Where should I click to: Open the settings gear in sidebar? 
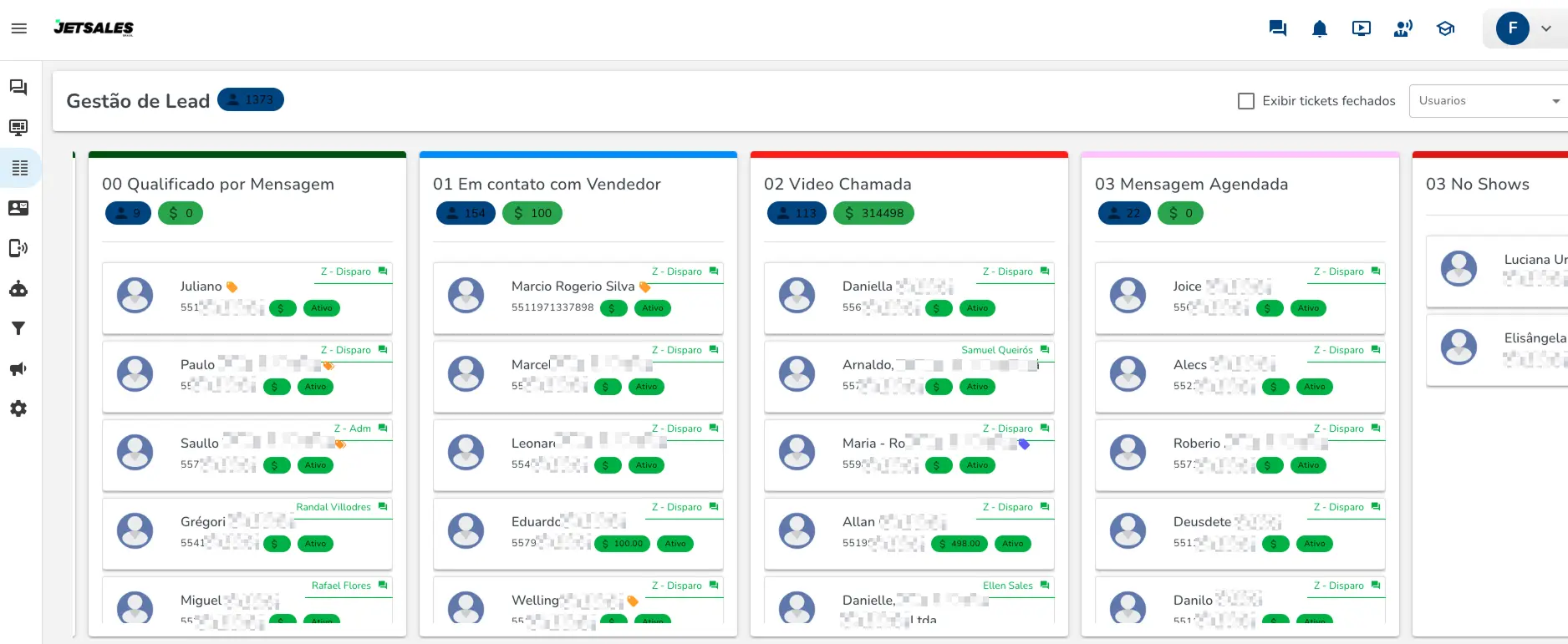pyautogui.click(x=18, y=408)
